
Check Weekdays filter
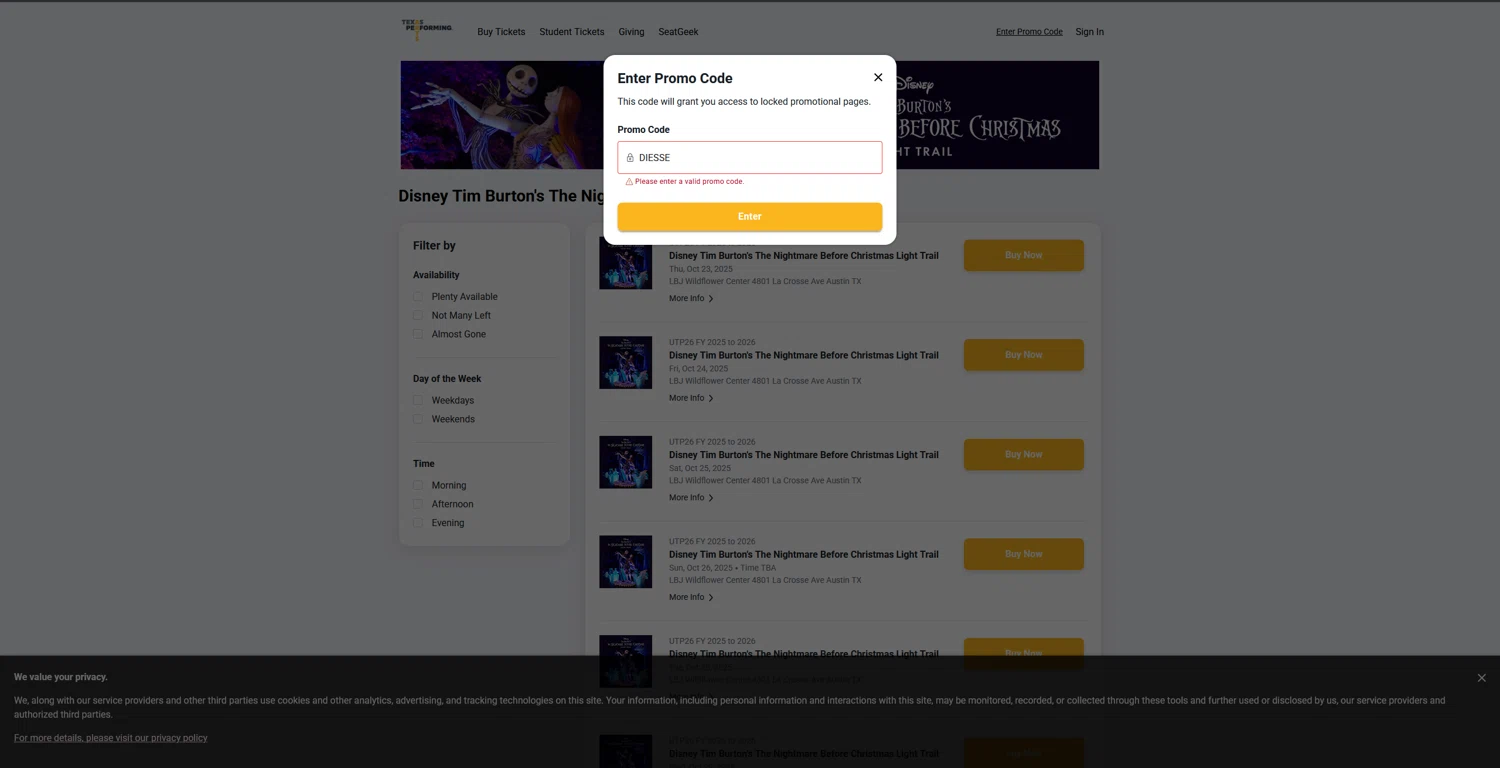pos(418,401)
